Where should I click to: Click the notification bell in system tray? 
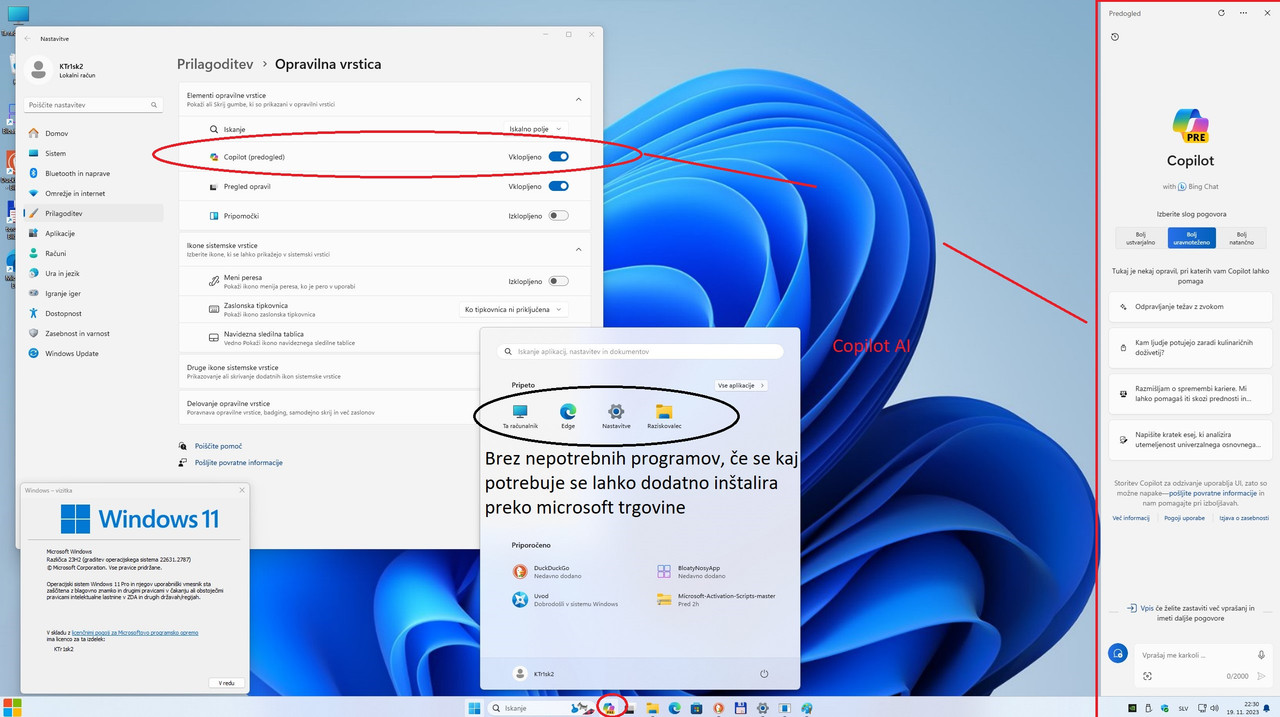[1266, 708]
